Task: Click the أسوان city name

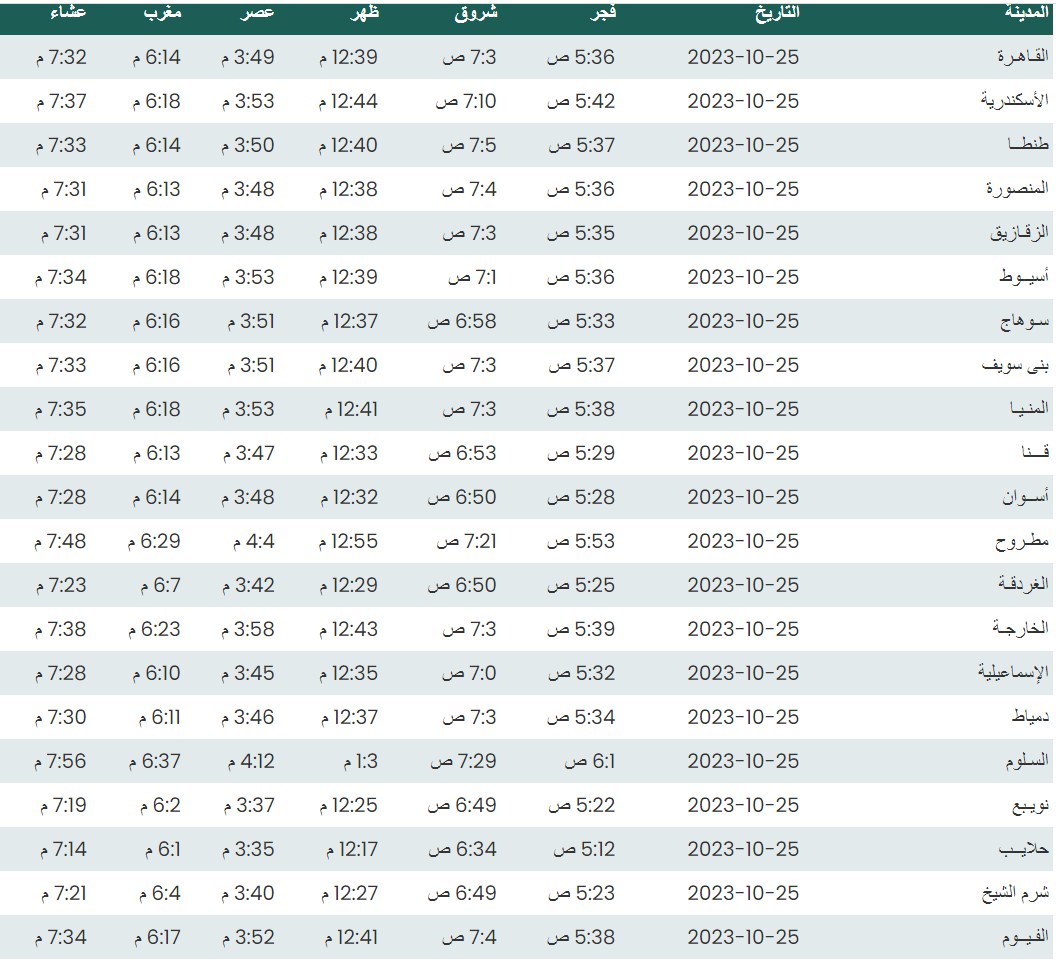Action: pos(1024,497)
